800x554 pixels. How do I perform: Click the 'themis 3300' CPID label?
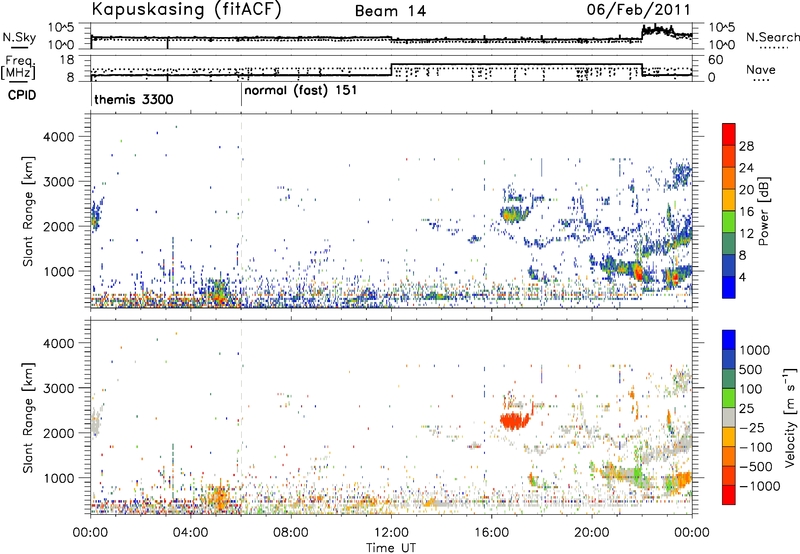pos(134,99)
